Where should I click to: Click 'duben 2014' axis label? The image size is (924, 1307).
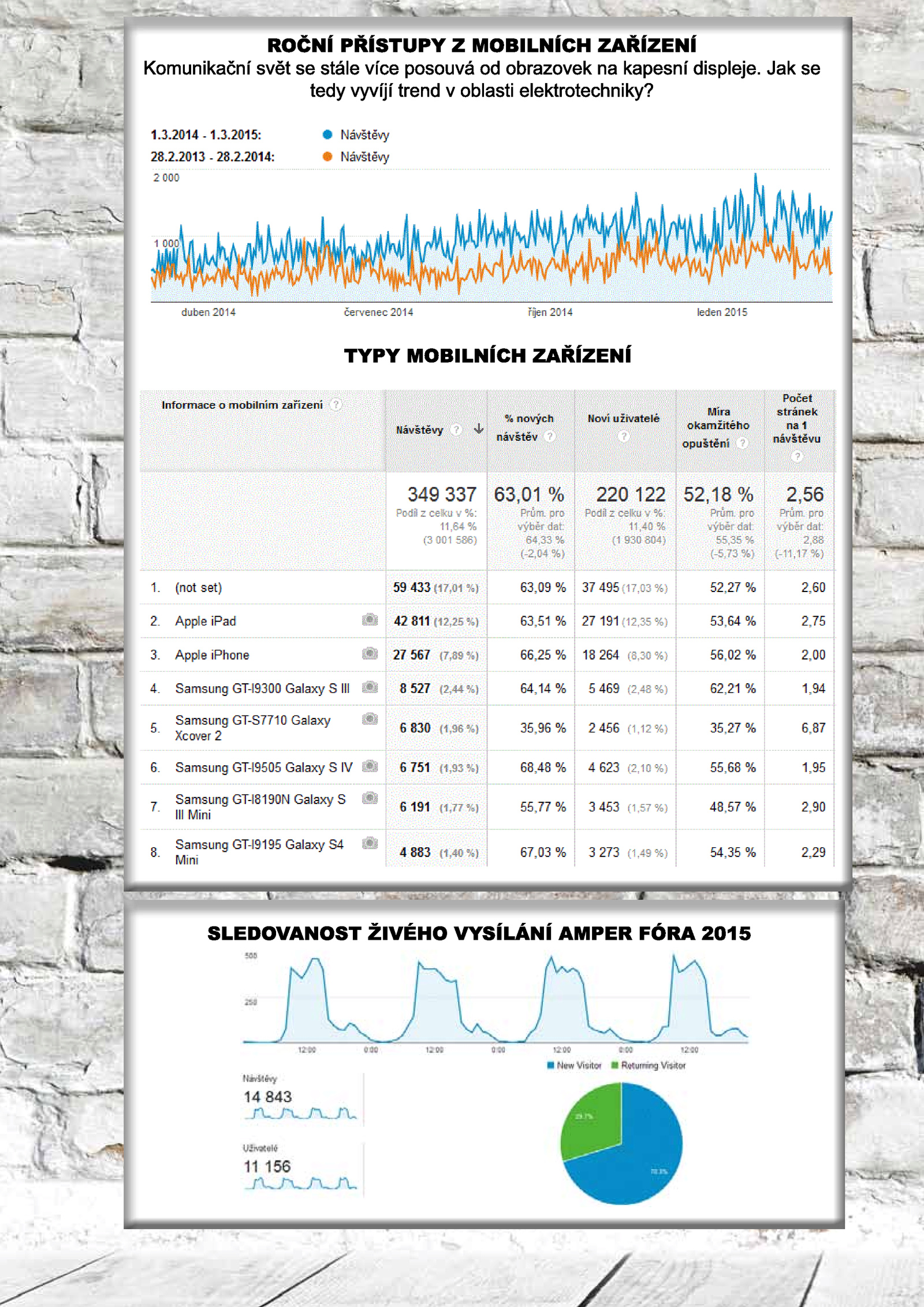(x=208, y=312)
